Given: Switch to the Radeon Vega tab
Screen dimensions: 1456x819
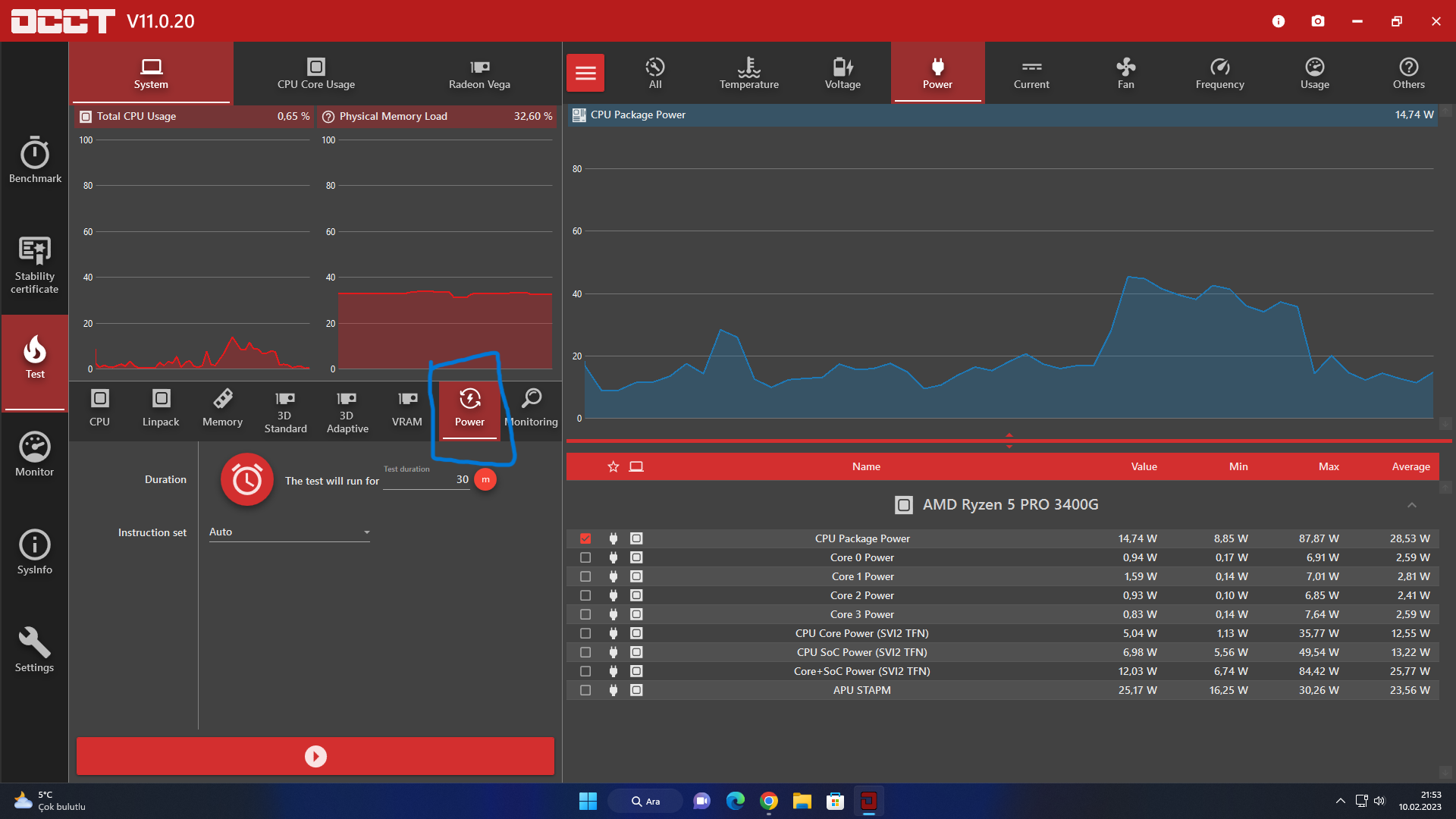Looking at the screenshot, I should [x=479, y=73].
